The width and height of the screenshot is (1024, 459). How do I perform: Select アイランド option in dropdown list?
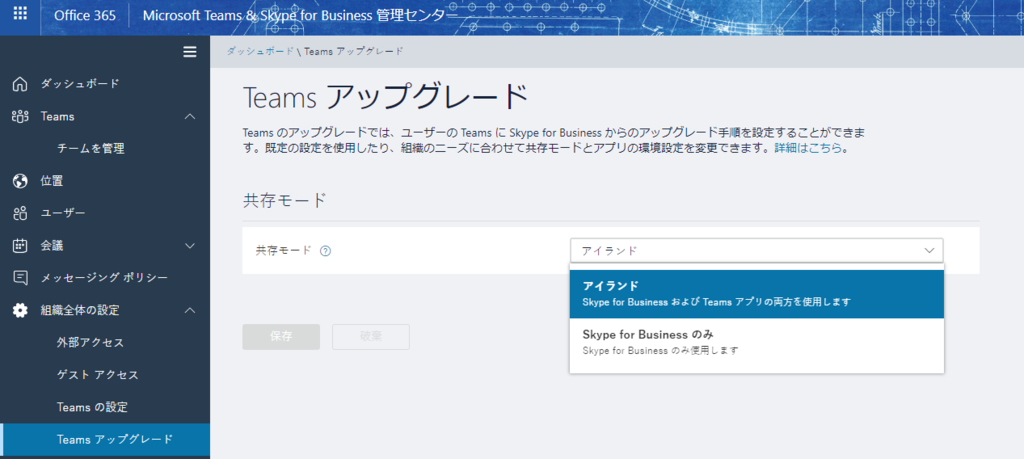pyautogui.click(x=756, y=294)
